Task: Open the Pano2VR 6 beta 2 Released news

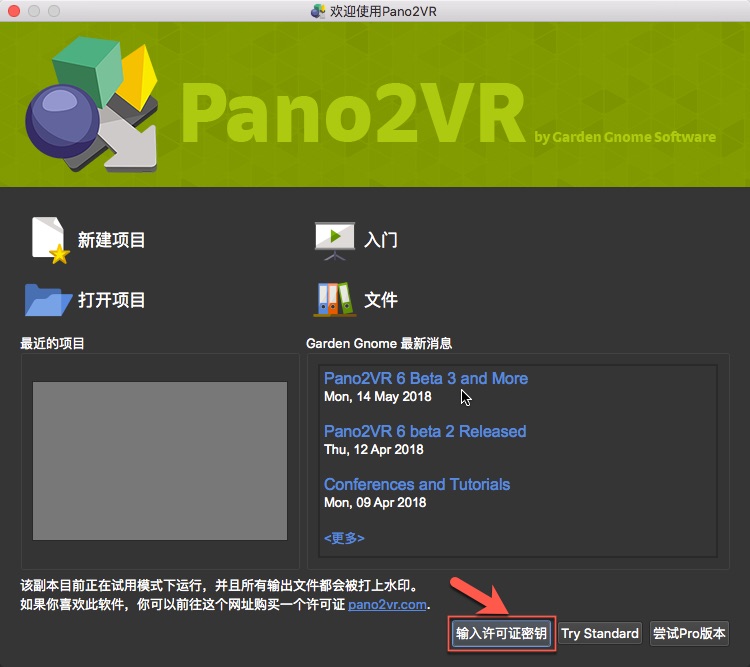Action: click(x=424, y=432)
